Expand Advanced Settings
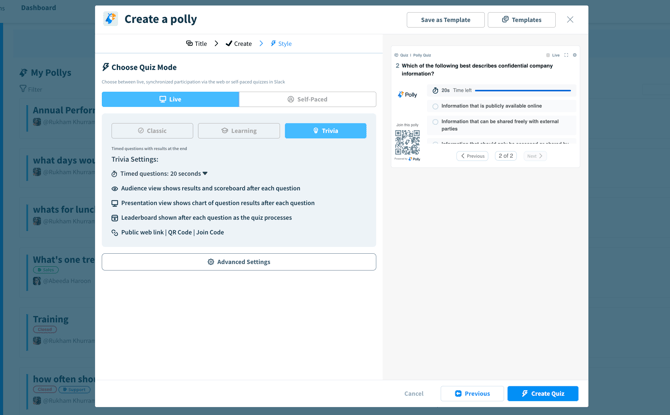 tap(238, 262)
